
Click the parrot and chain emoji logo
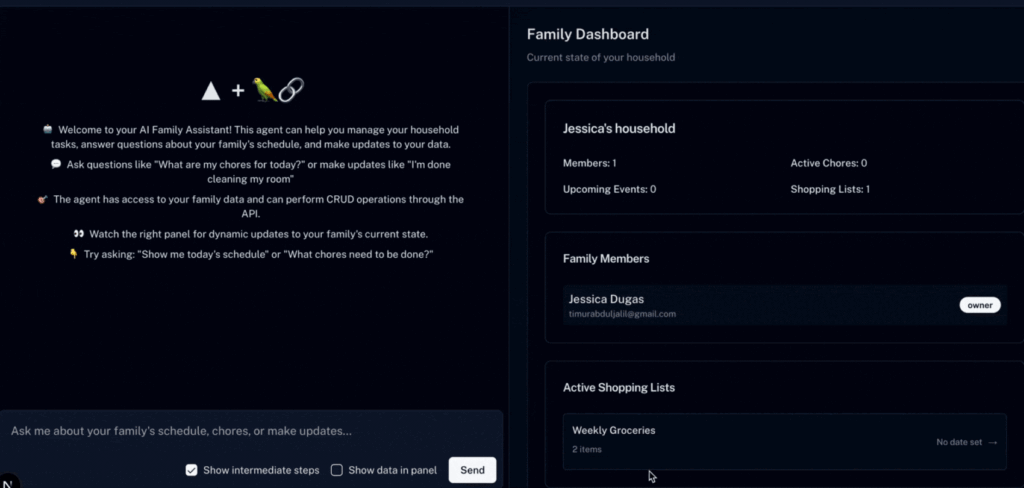[277, 90]
